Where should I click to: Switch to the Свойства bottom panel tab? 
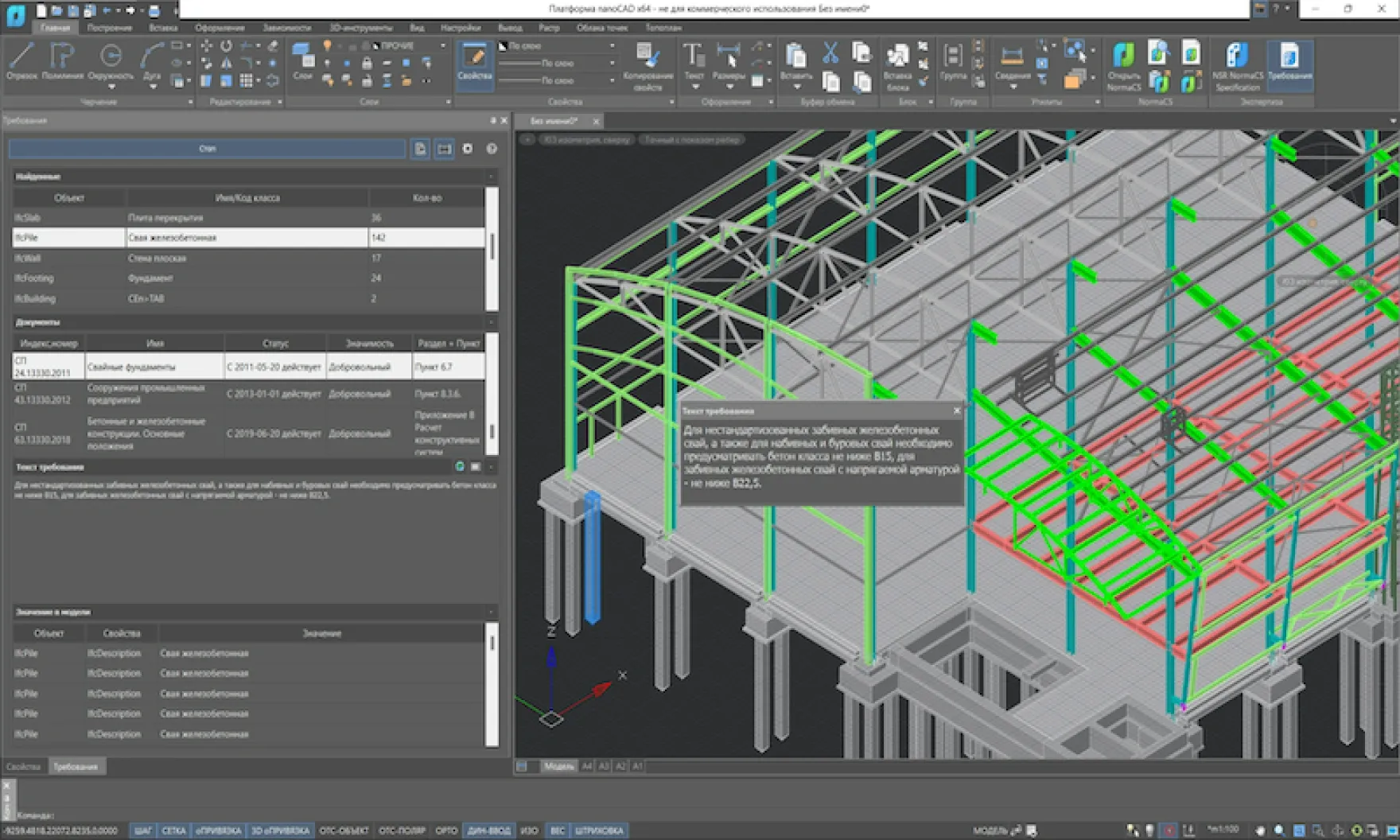23,767
